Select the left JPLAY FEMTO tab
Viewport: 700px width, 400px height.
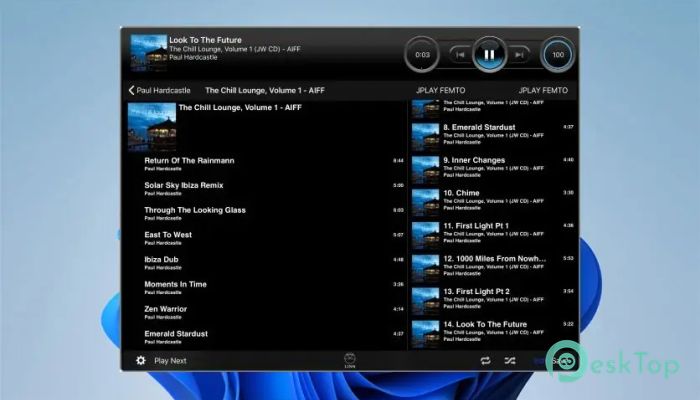[441, 90]
